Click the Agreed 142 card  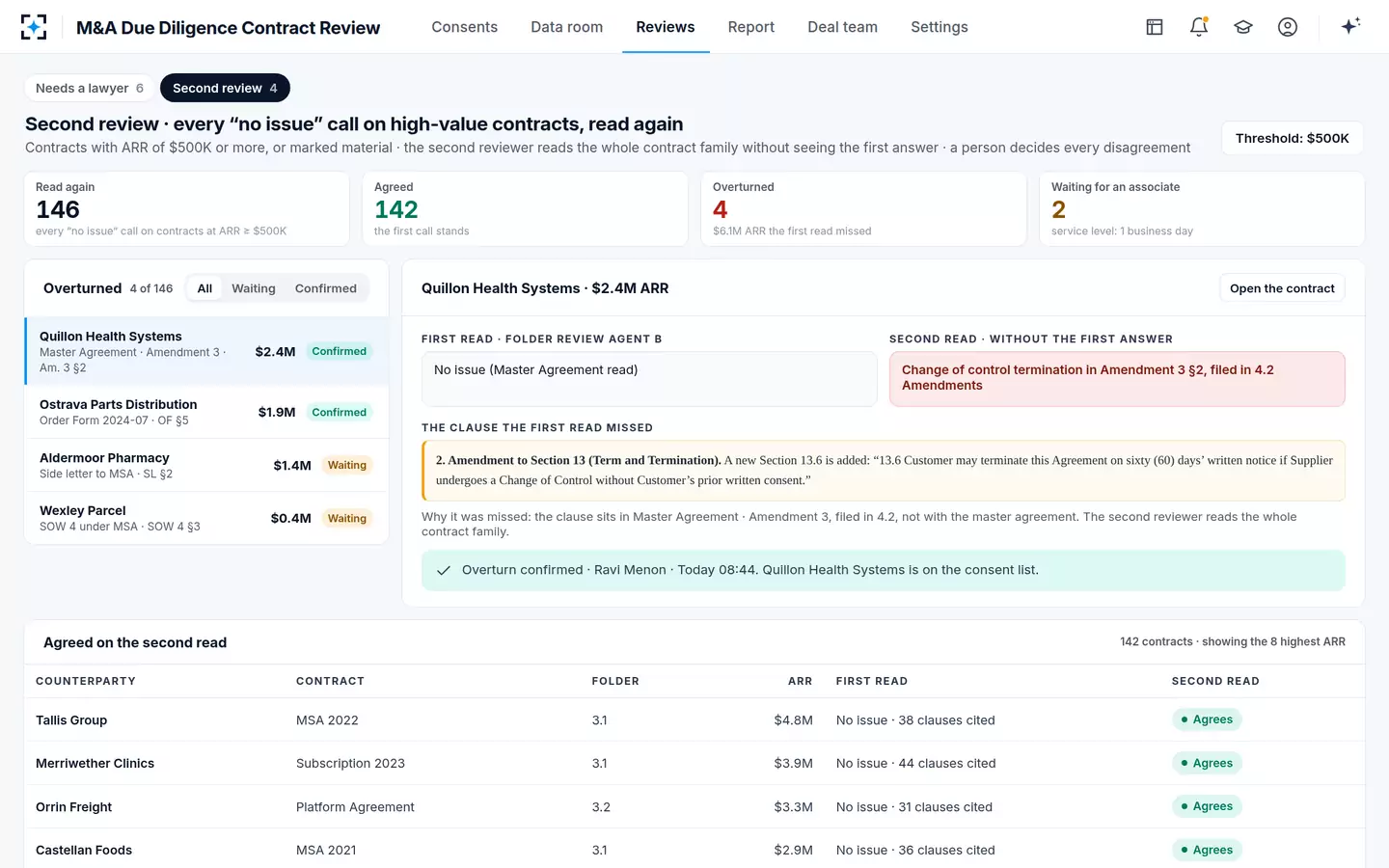pyautogui.click(x=526, y=208)
